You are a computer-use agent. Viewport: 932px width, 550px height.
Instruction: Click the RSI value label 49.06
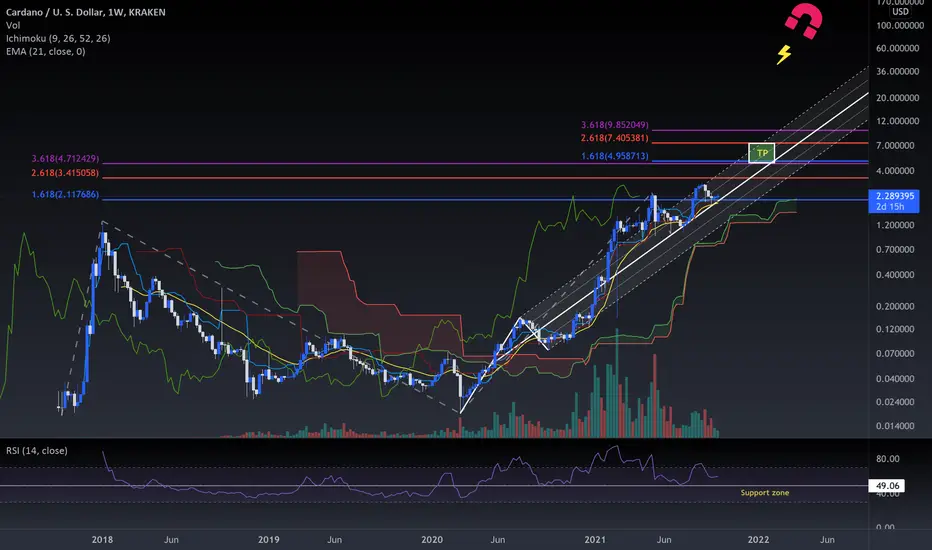pyautogui.click(x=887, y=486)
